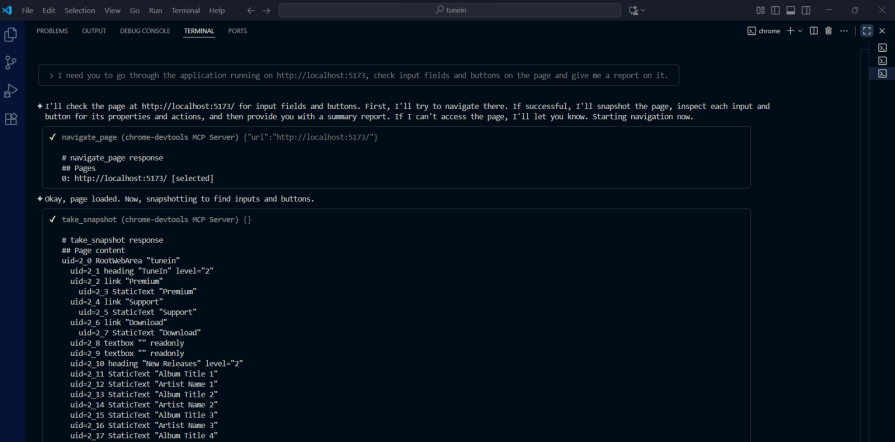The height and width of the screenshot is (442, 895).
Task: Toggle the secondary side bar visibility
Action: click(x=805, y=10)
